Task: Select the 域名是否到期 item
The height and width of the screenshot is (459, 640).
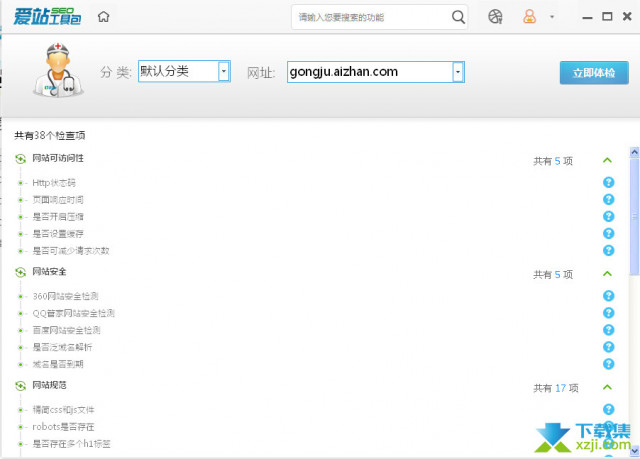Action: coord(58,364)
